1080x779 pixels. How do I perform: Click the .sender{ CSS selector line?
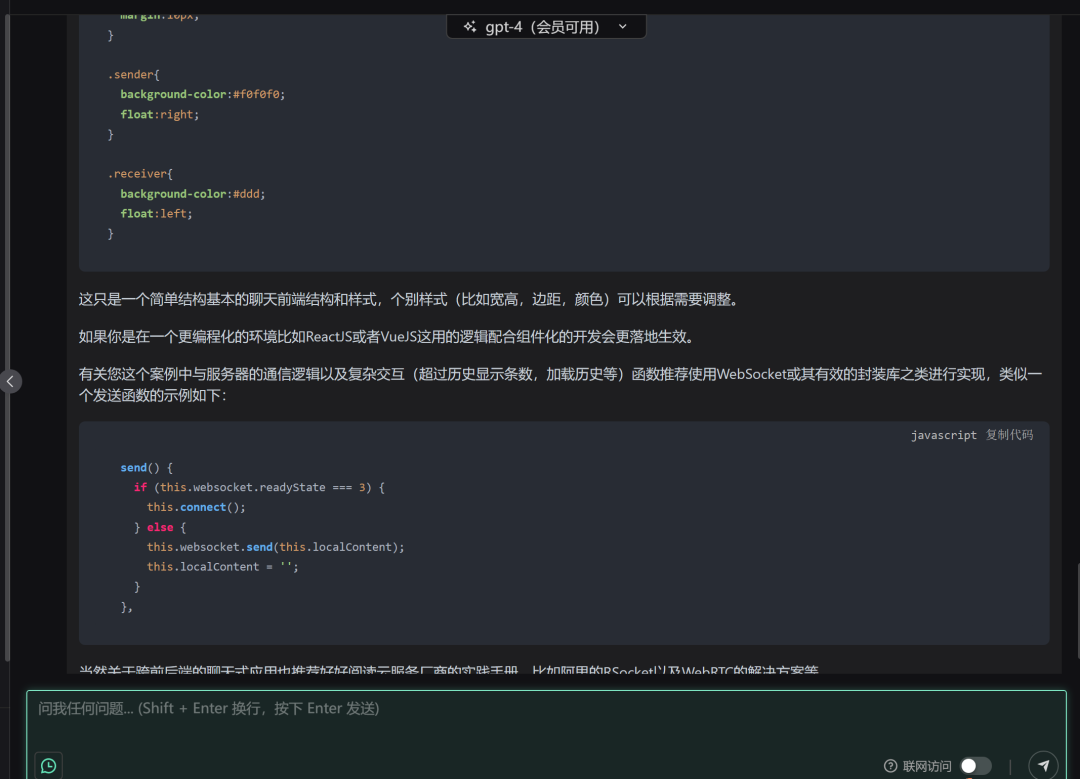pyautogui.click(x=134, y=74)
